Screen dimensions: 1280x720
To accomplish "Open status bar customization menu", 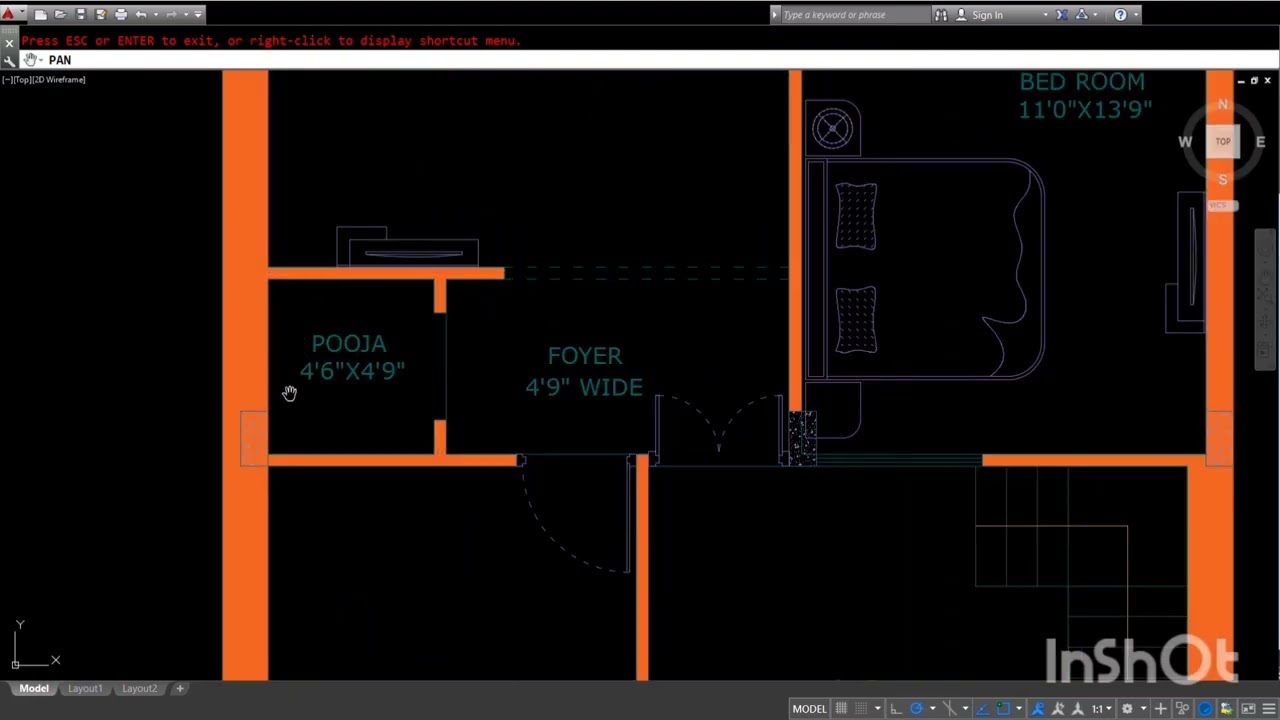I will [x=1269, y=709].
